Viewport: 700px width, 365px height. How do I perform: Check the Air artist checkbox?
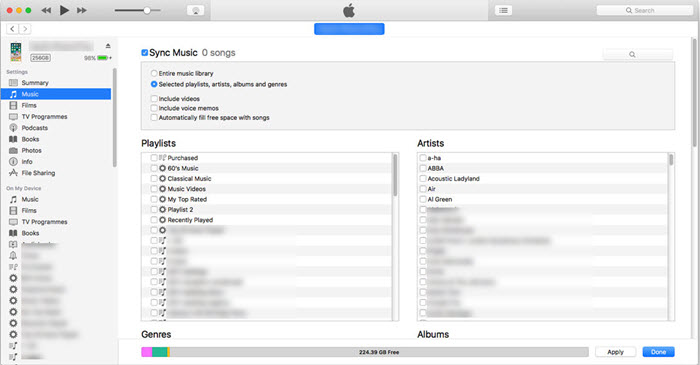coord(423,189)
